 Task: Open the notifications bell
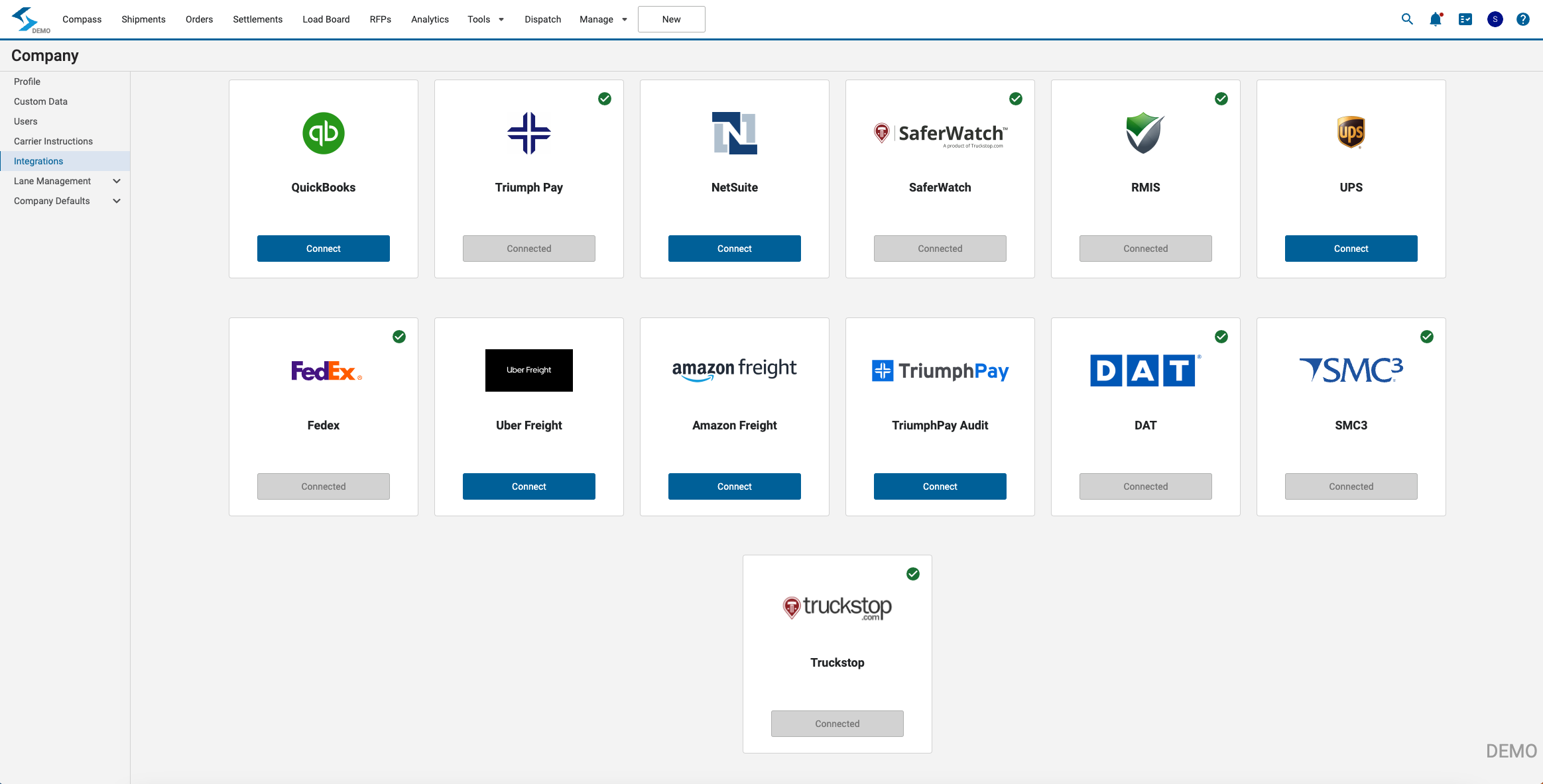pos(1435,19)
